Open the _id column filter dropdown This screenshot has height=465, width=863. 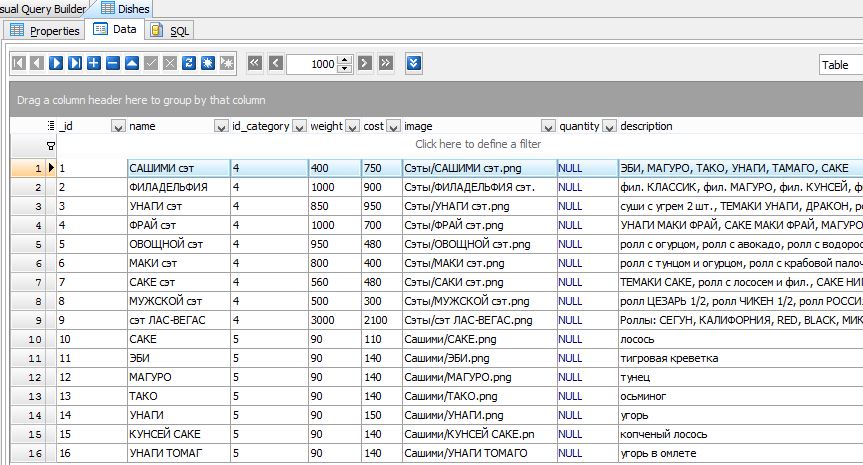(x=118, y=127)
